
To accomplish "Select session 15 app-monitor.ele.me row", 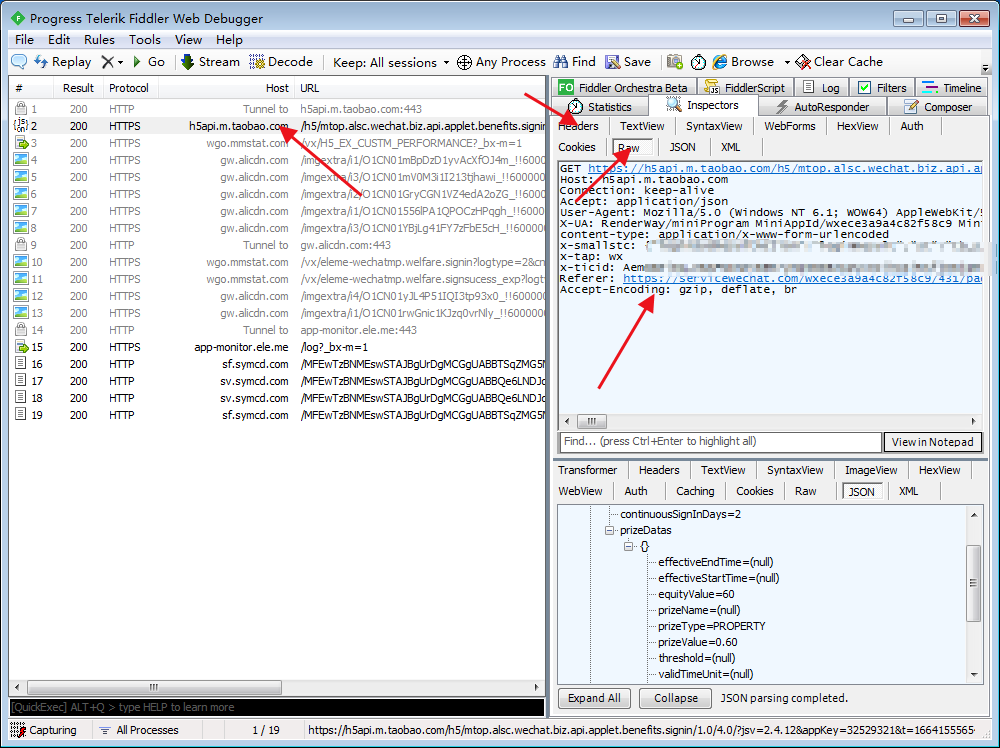I will pos(277,348).
